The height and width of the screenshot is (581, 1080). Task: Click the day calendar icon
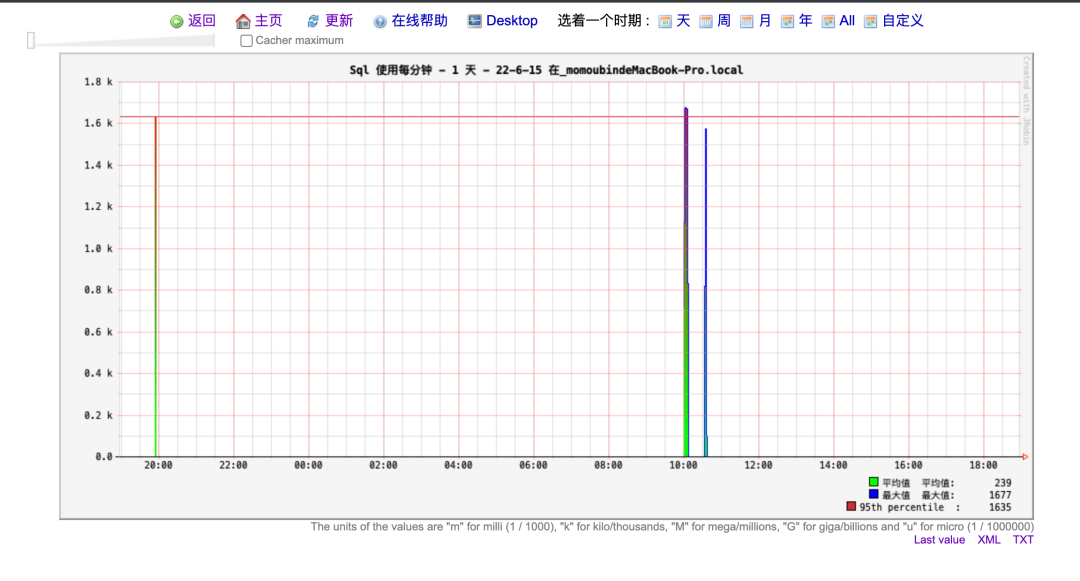tap(665, 21)
